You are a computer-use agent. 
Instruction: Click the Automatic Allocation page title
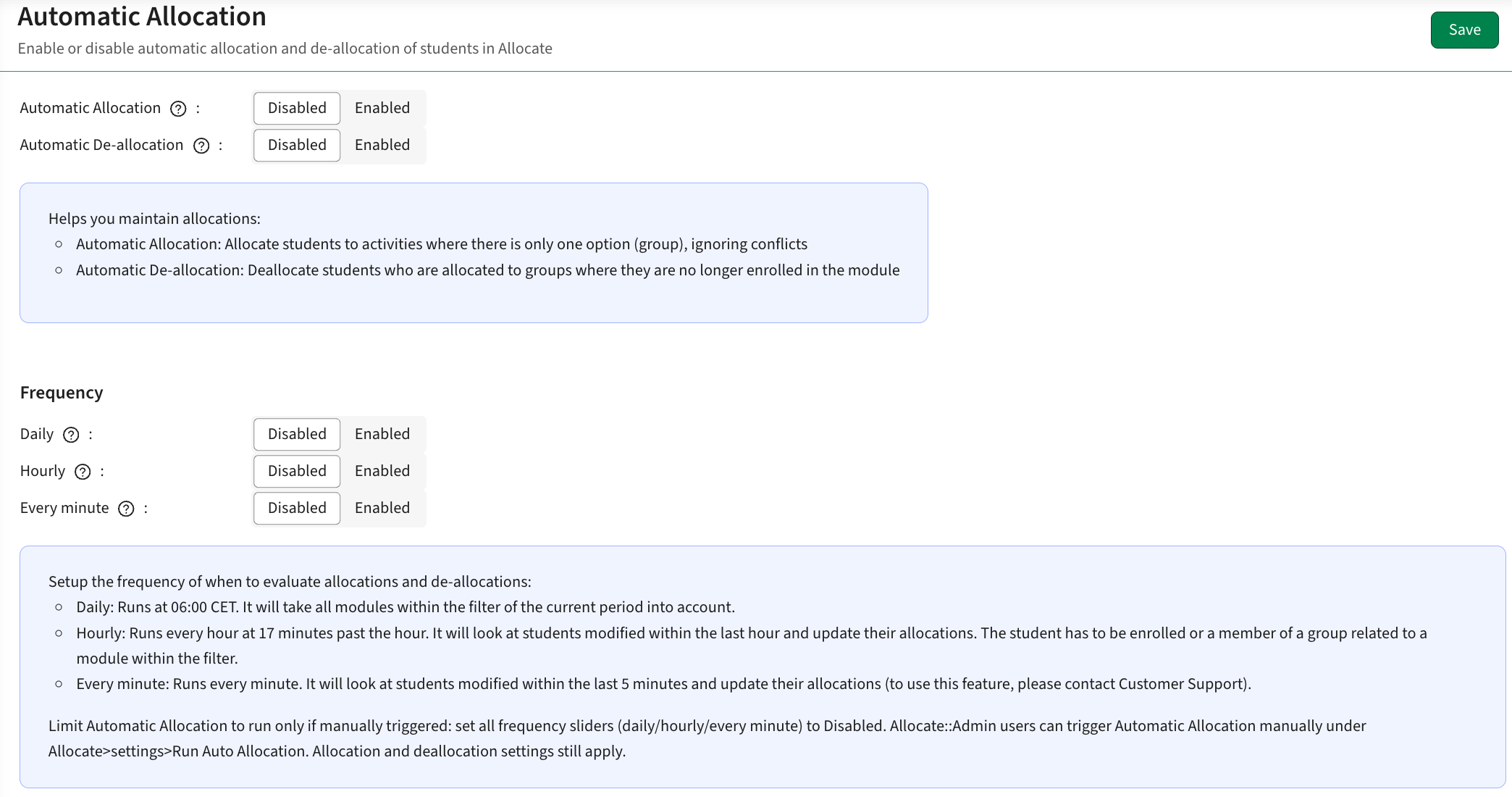(x=142, y=16)
